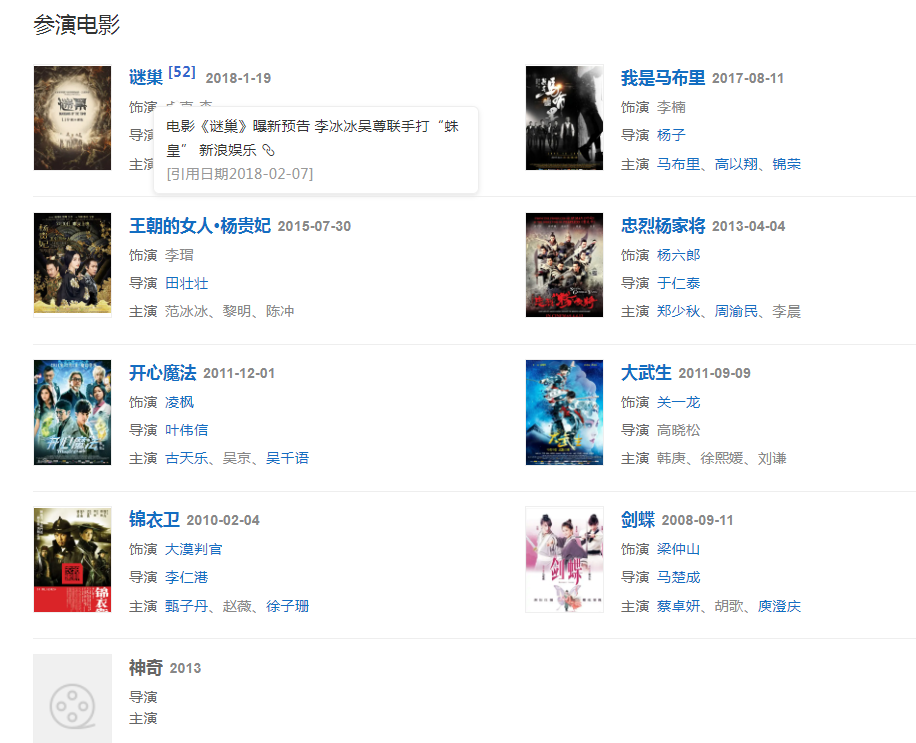Go to 高以翔's actor page
This screenshot has width=916, height=743.
coord(736,164)
